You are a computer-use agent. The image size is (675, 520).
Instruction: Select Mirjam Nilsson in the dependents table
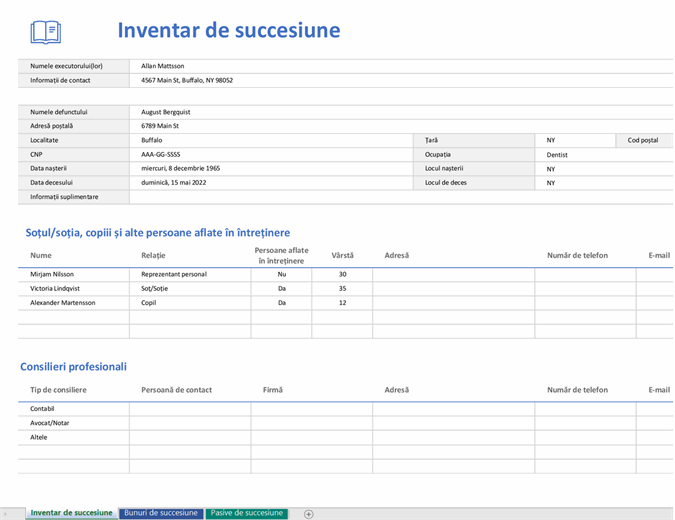pyautogui.click(x=52, y=274)
